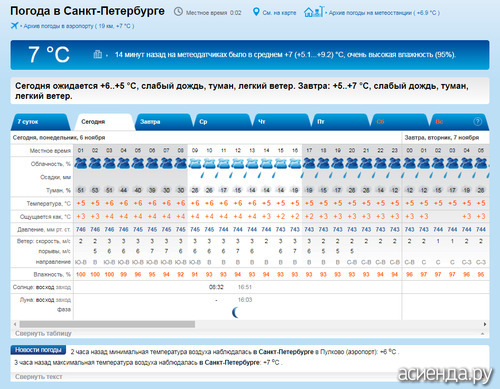Switch to the Завтра tab
The width and height of the screenshot is (500, 389).
click(163, 122)
